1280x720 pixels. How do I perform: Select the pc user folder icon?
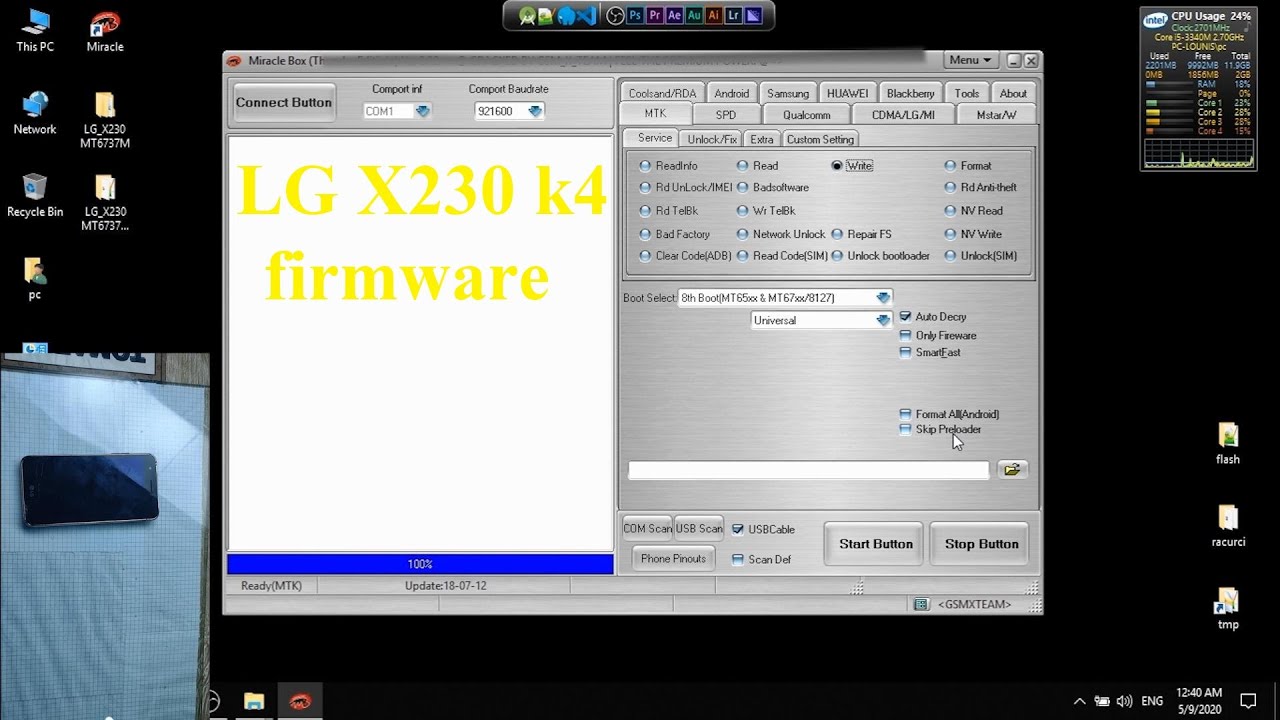click(x=35, y=279)
